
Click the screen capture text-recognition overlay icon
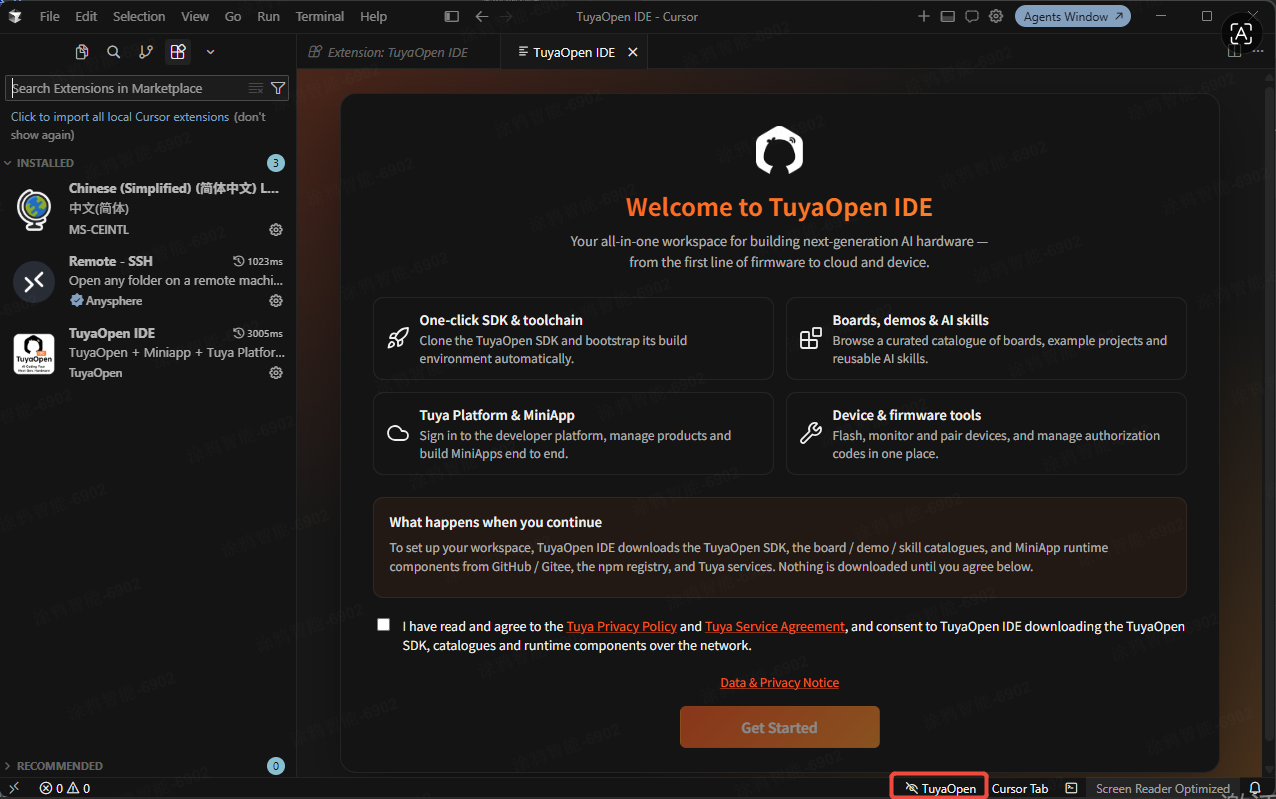1242,34
